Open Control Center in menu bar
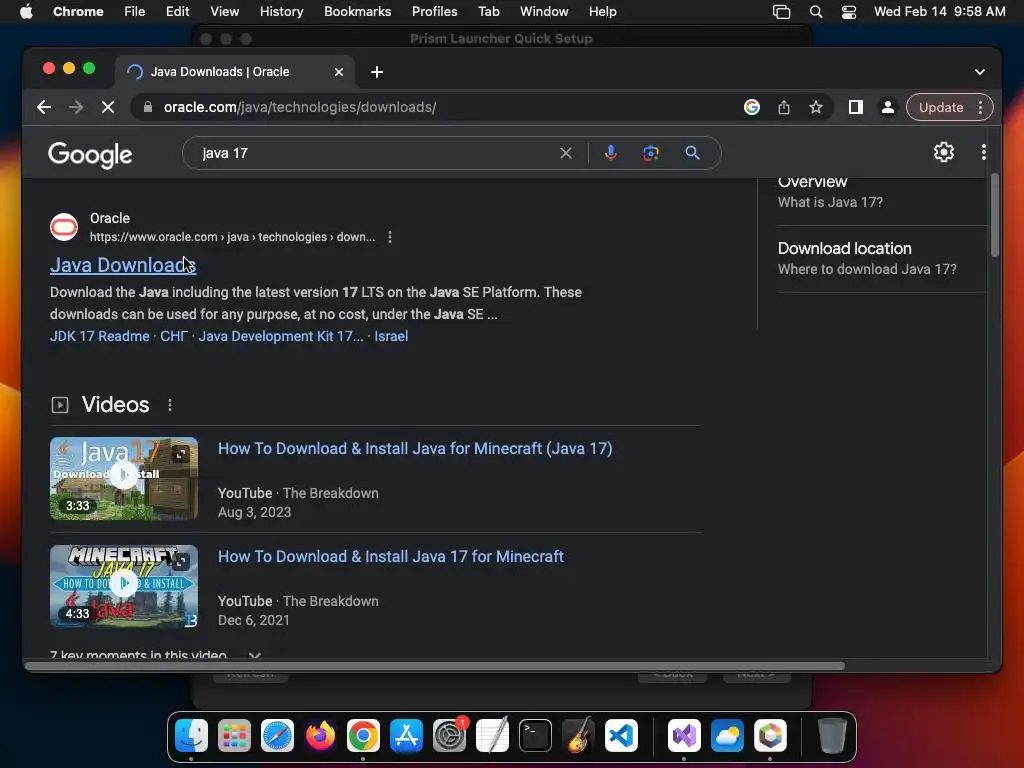1024x768 pixels. 848,12
